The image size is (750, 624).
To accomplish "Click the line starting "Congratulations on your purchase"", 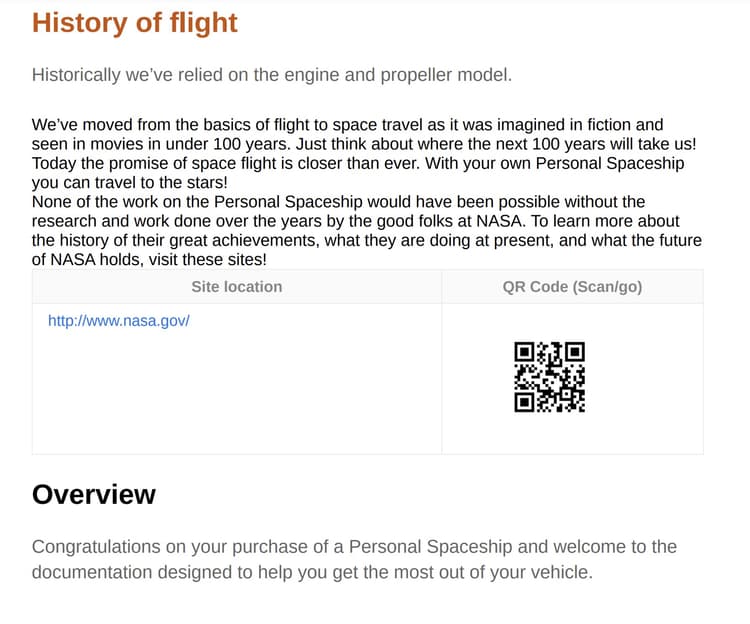I will (354, 547).
